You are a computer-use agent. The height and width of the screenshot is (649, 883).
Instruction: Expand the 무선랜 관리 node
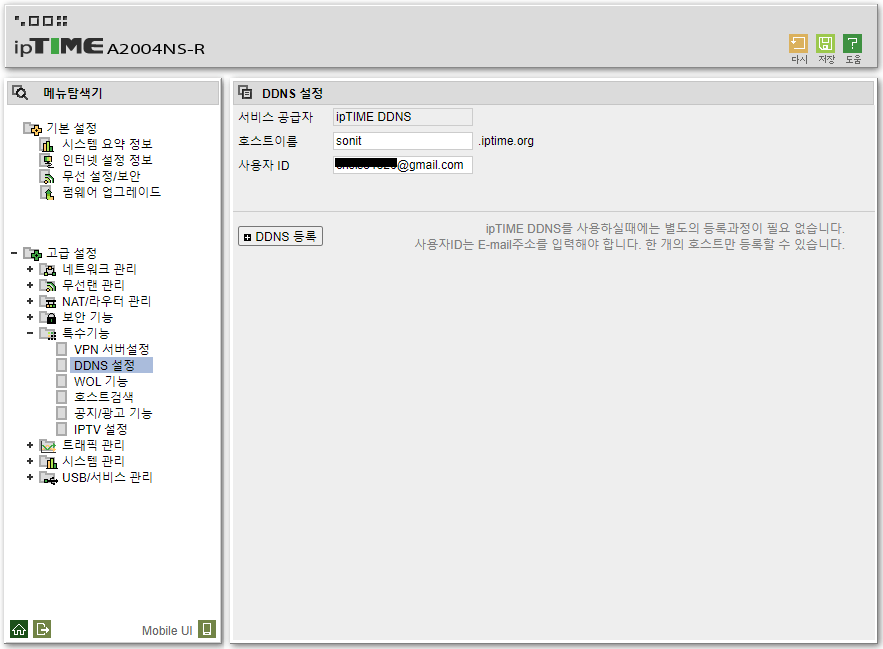click(30, 286)
